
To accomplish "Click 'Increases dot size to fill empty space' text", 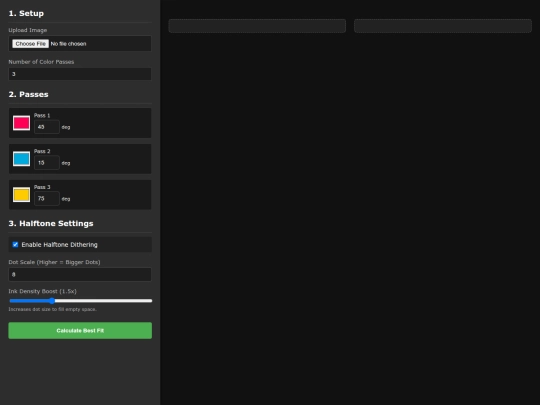I will click(x=52, y=309).
